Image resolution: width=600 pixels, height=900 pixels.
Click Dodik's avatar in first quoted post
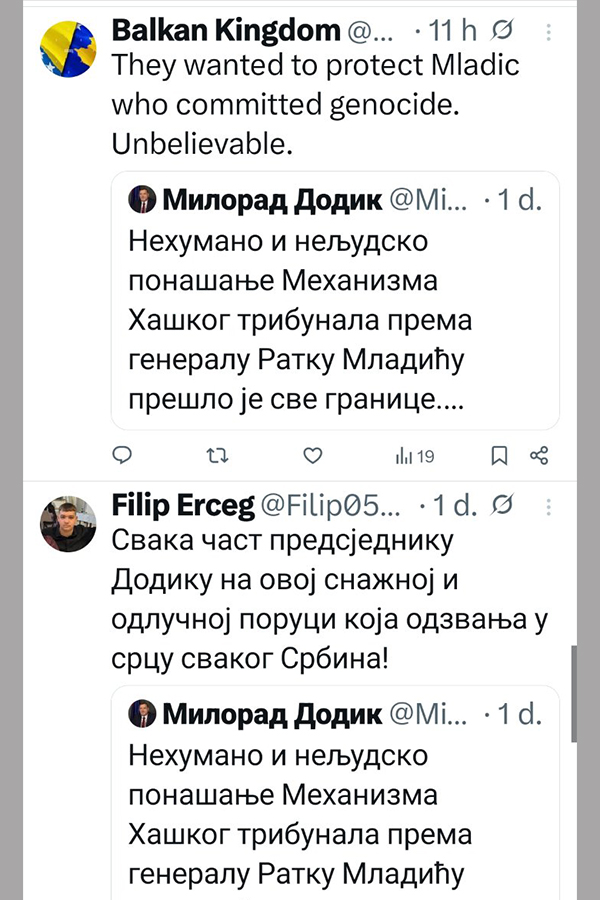coord(141,200)
